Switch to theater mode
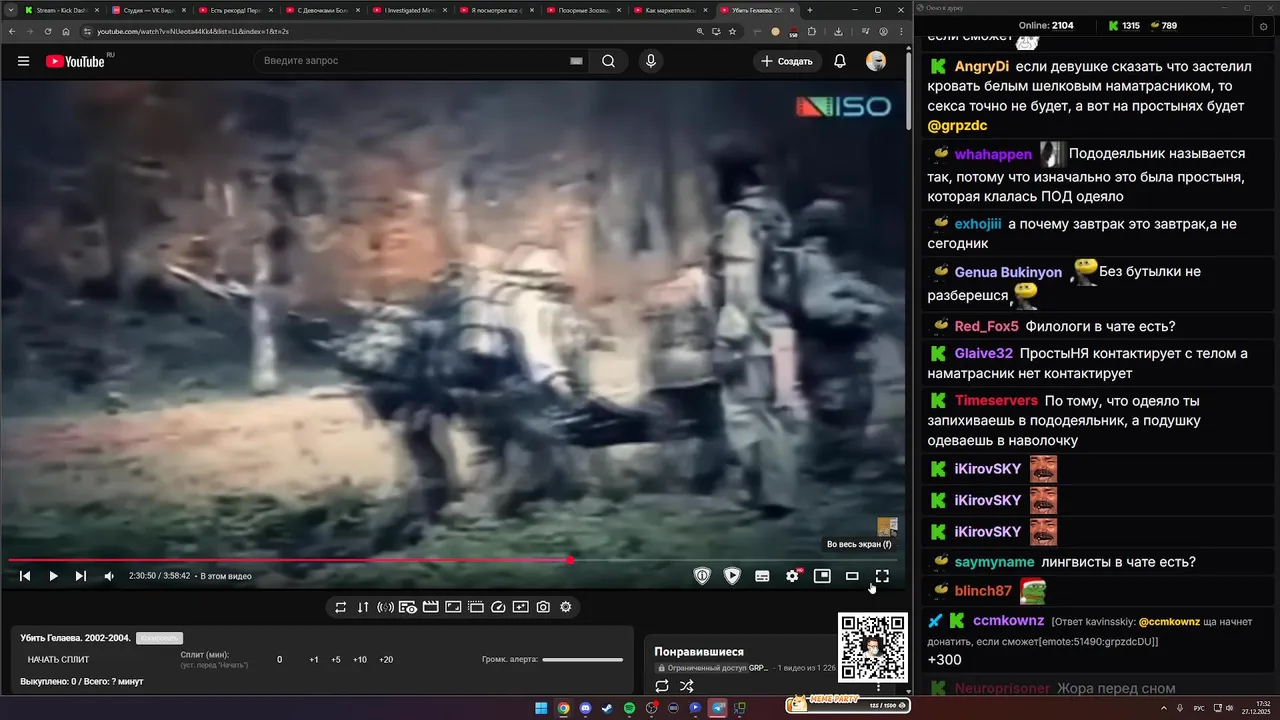 pyautogui.click(x=852, y=576)
